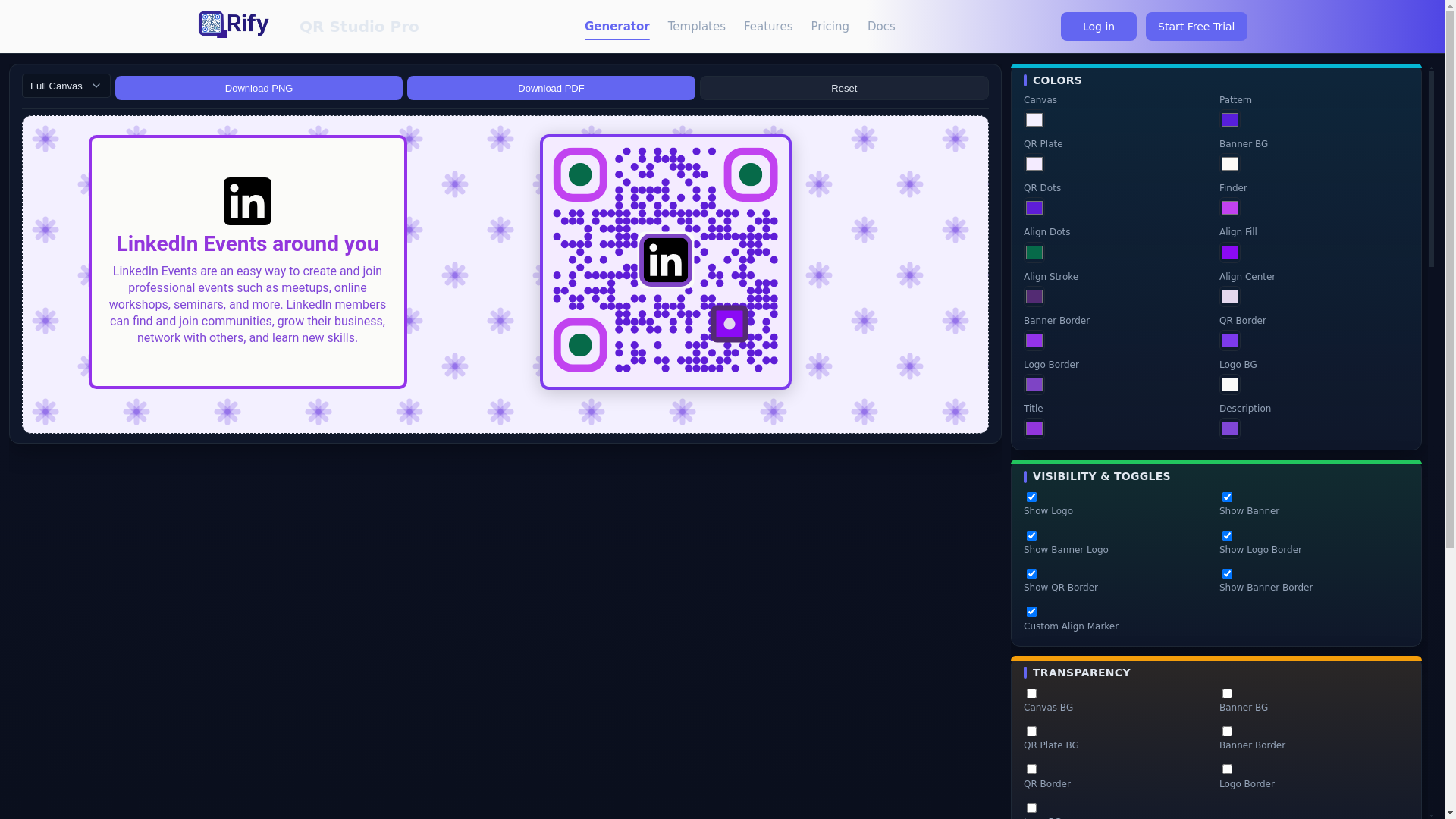The image size is (1456, 819).
Task: Enable Logo Border transparency checkbox
Action: pos(1227,769)
